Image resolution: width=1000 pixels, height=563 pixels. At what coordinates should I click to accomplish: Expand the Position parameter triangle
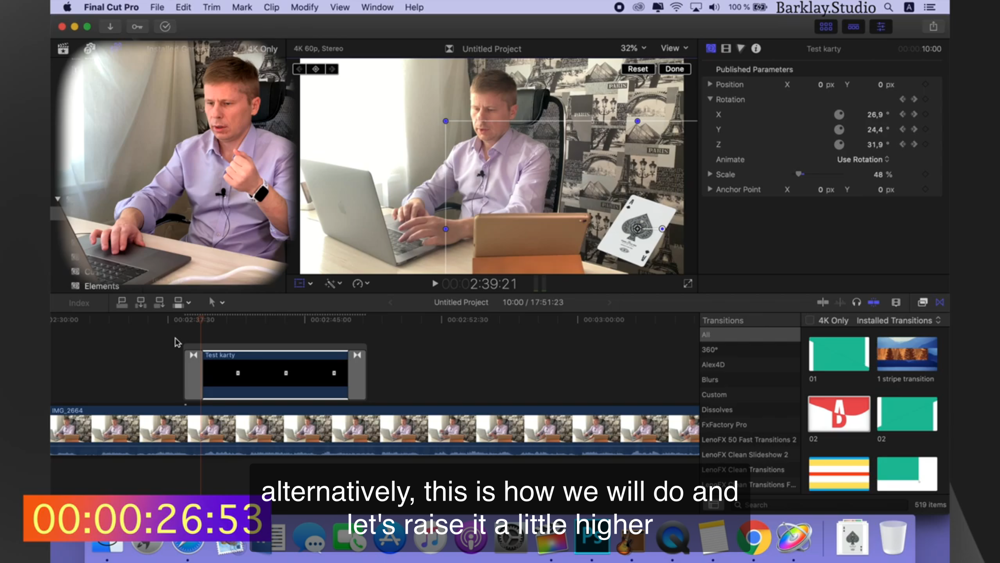710,84
